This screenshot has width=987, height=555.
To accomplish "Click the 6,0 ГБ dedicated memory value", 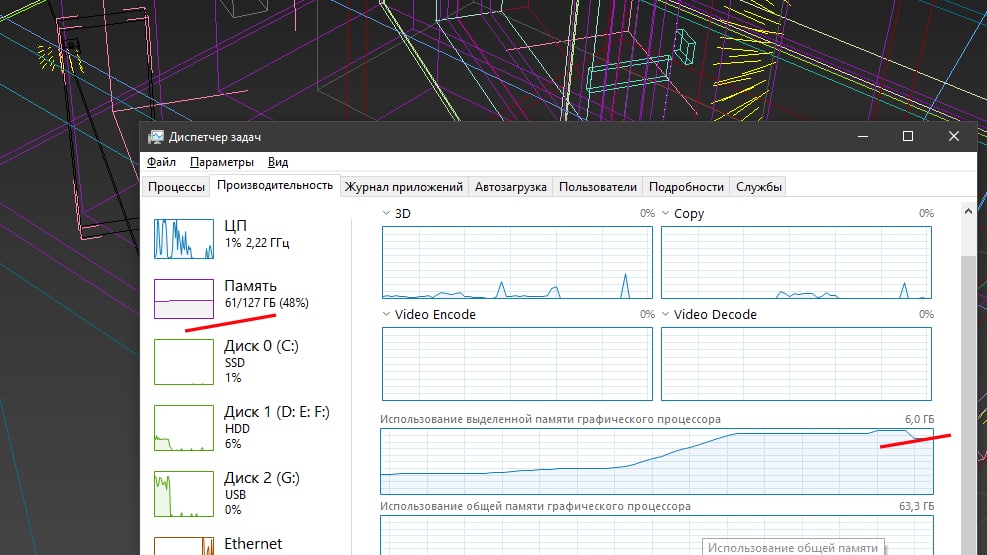I will (x=919, y=419).
